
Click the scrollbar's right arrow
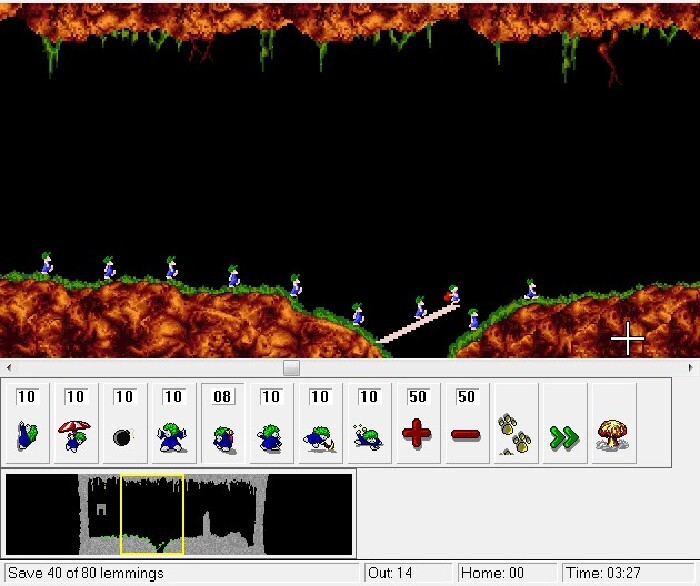click(693, 368)
